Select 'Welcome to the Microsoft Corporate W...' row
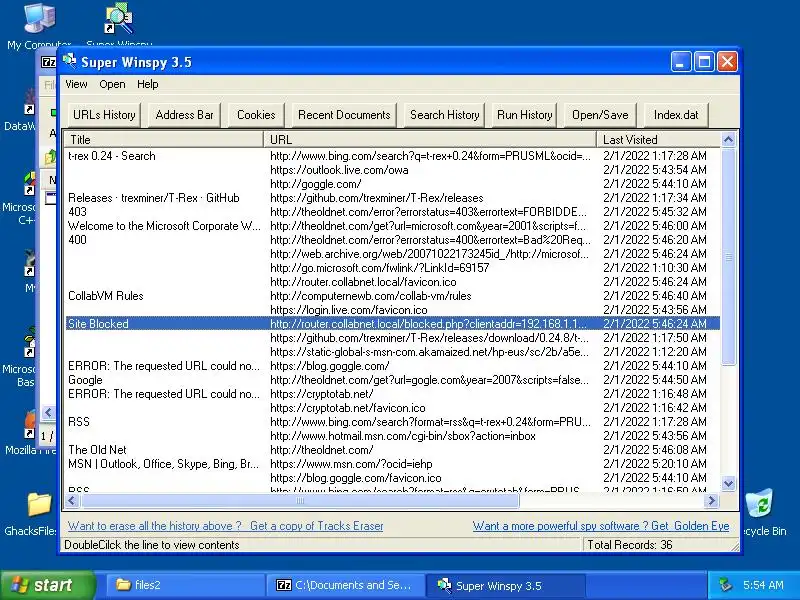The image size is (800, 600). point(392,226)
